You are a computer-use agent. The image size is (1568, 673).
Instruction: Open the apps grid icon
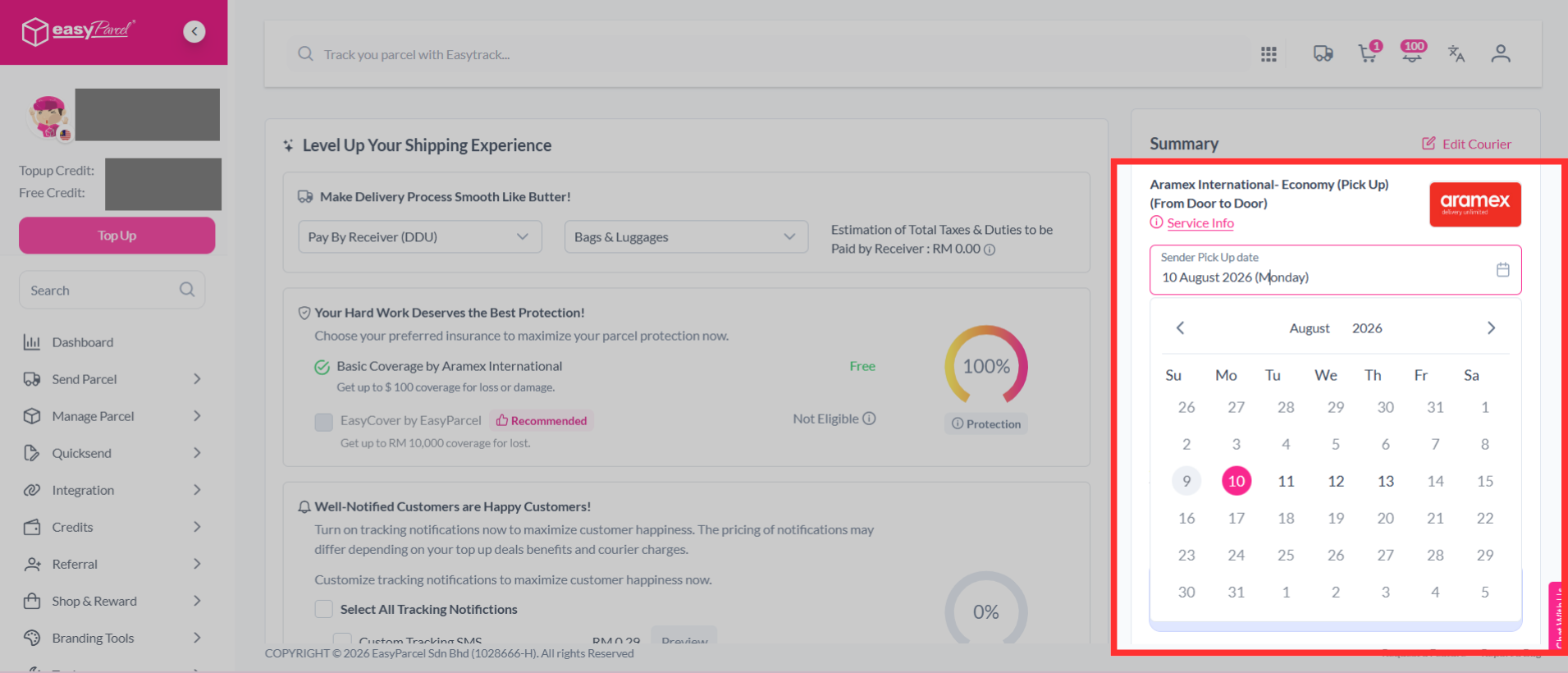1269,54
